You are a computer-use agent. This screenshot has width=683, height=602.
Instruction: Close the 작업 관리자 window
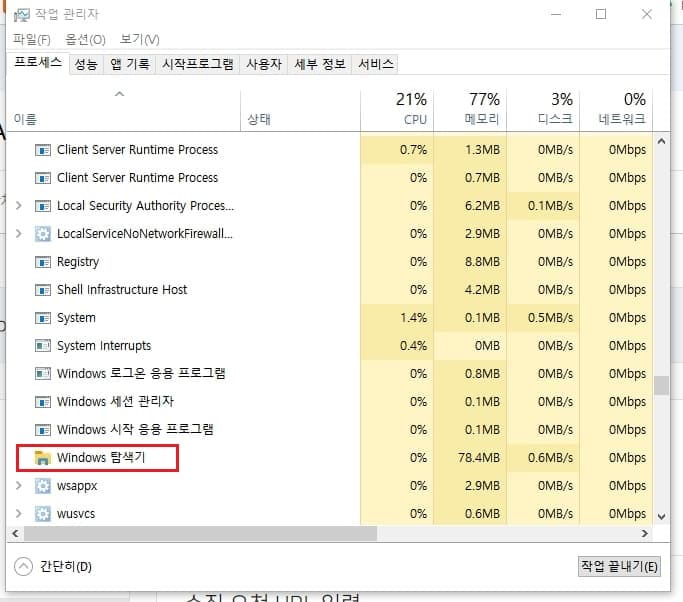pos(647,14)
